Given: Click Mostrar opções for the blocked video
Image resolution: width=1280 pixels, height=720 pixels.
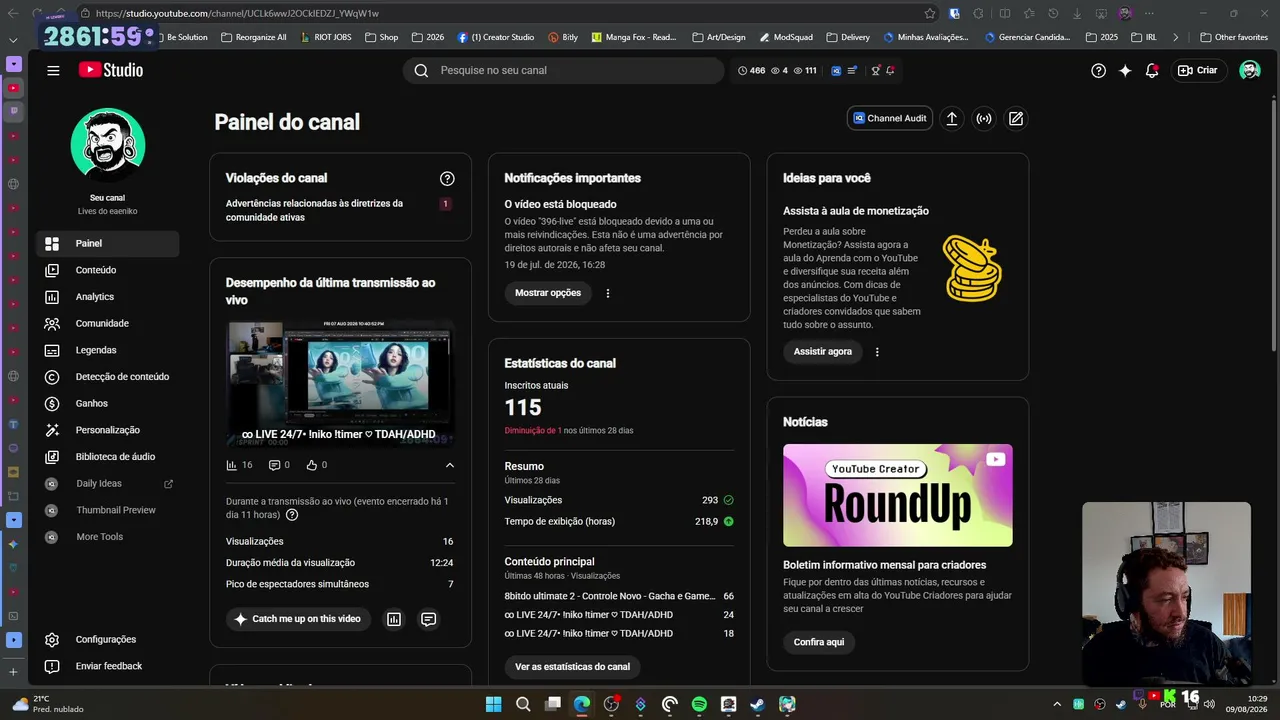Looking at the screenshot, I should click(x=548, y=293).
